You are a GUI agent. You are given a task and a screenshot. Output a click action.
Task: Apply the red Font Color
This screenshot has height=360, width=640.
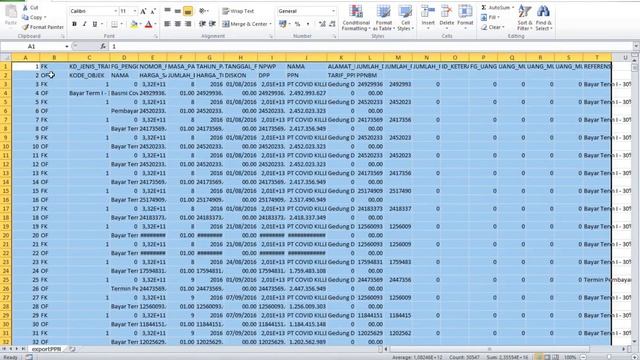149,24
